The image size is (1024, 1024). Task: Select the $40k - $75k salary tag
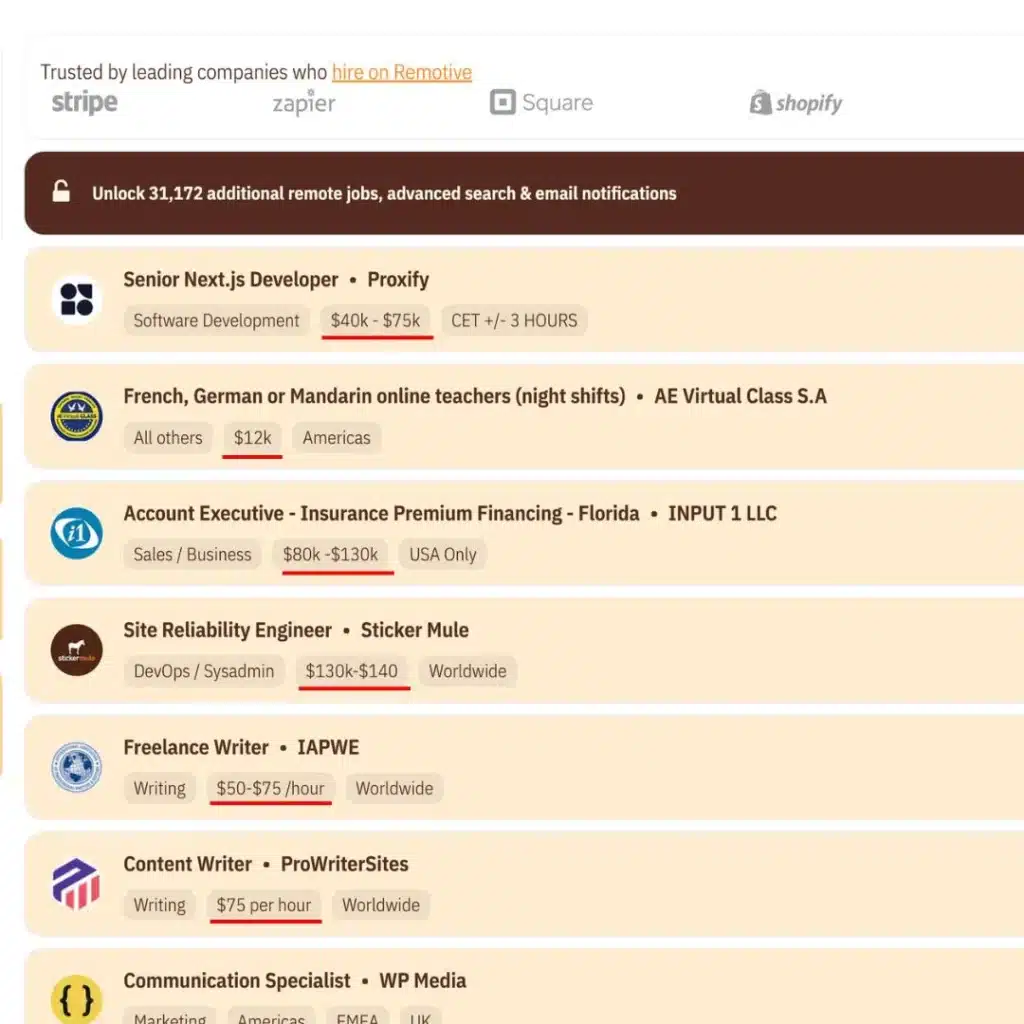click(x=376, y=321)
